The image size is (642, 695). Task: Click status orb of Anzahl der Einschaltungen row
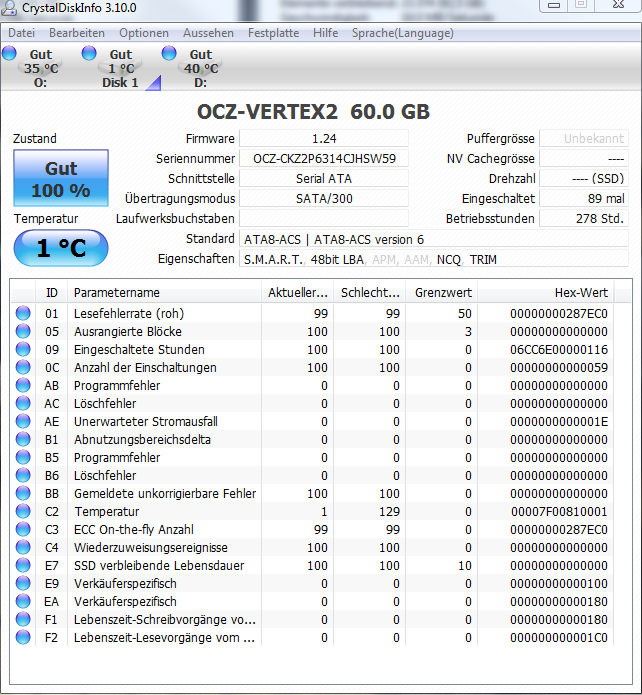click(23, 367)
